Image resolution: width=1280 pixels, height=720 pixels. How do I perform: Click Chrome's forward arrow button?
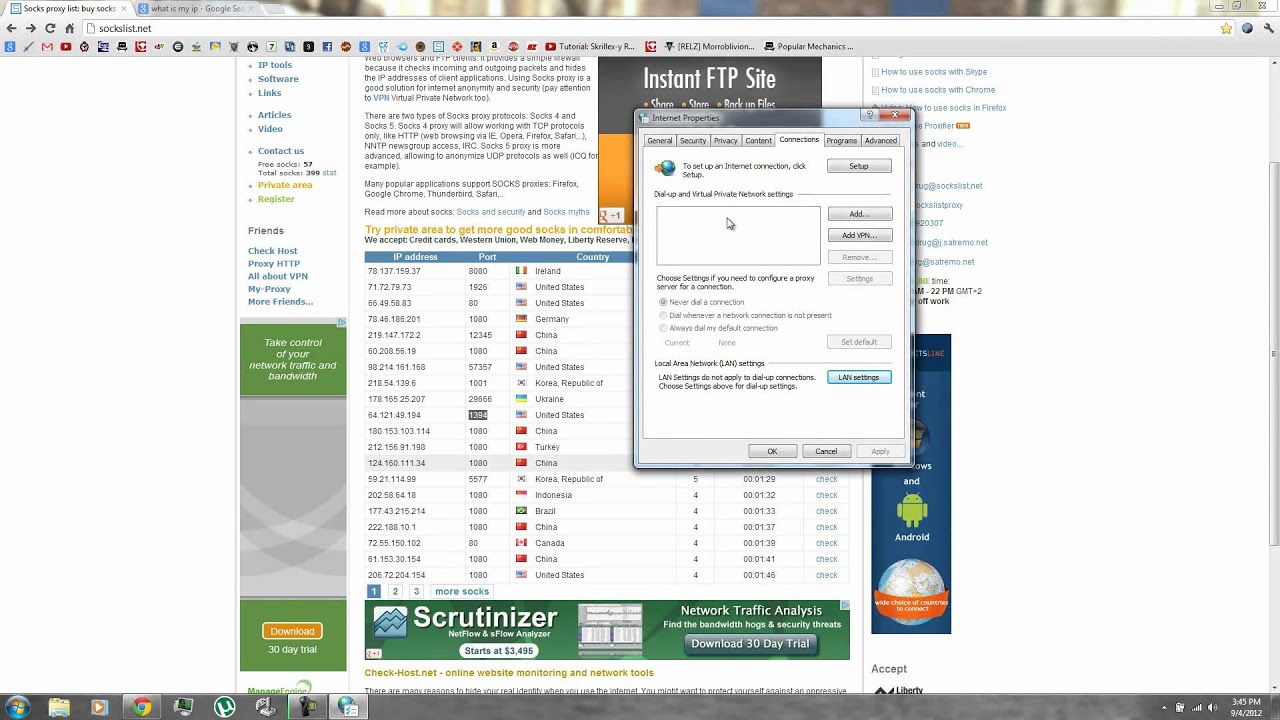pyautogui.click(x=31, y=28)
